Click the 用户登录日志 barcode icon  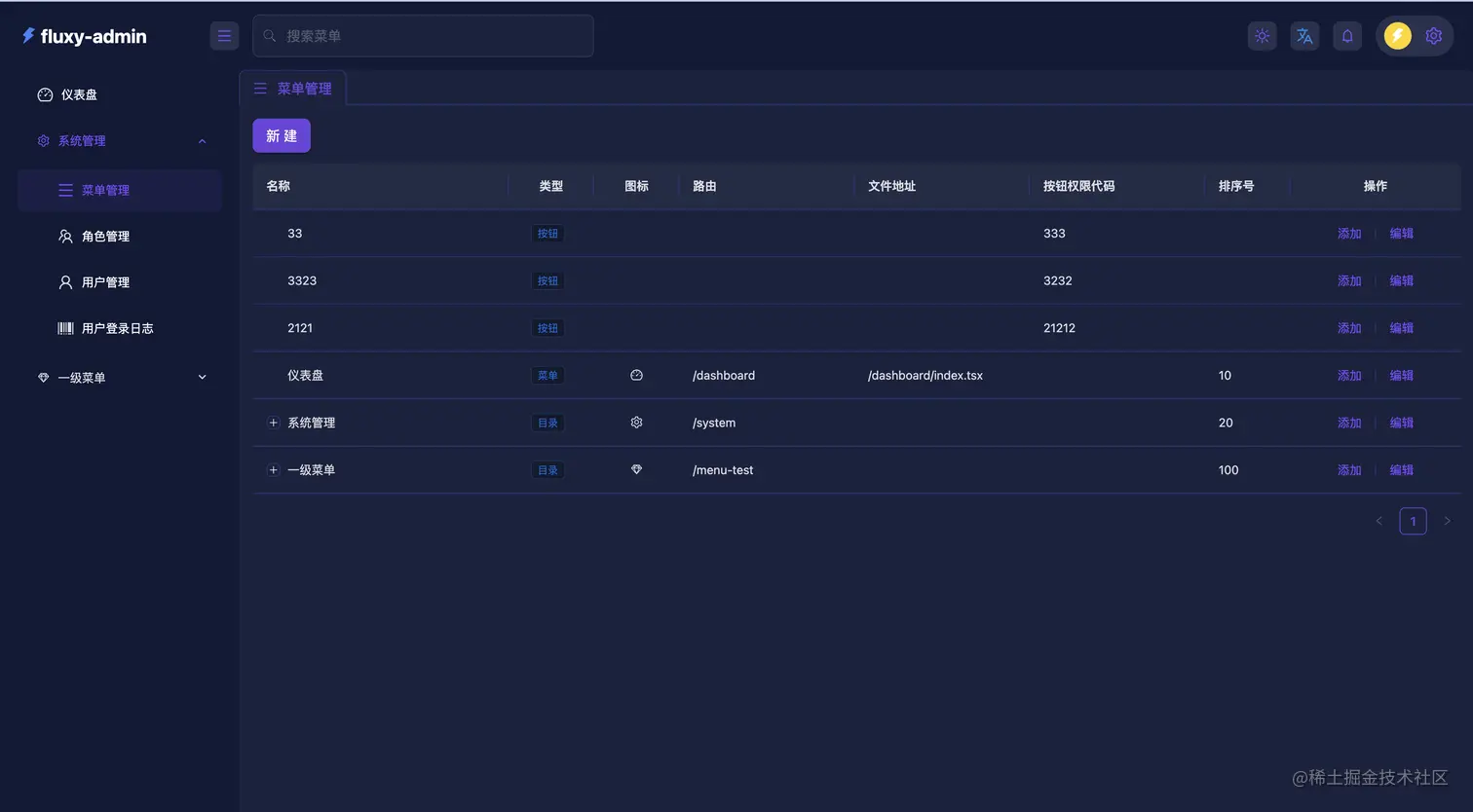pyautogui.click(x=65, y=328)
